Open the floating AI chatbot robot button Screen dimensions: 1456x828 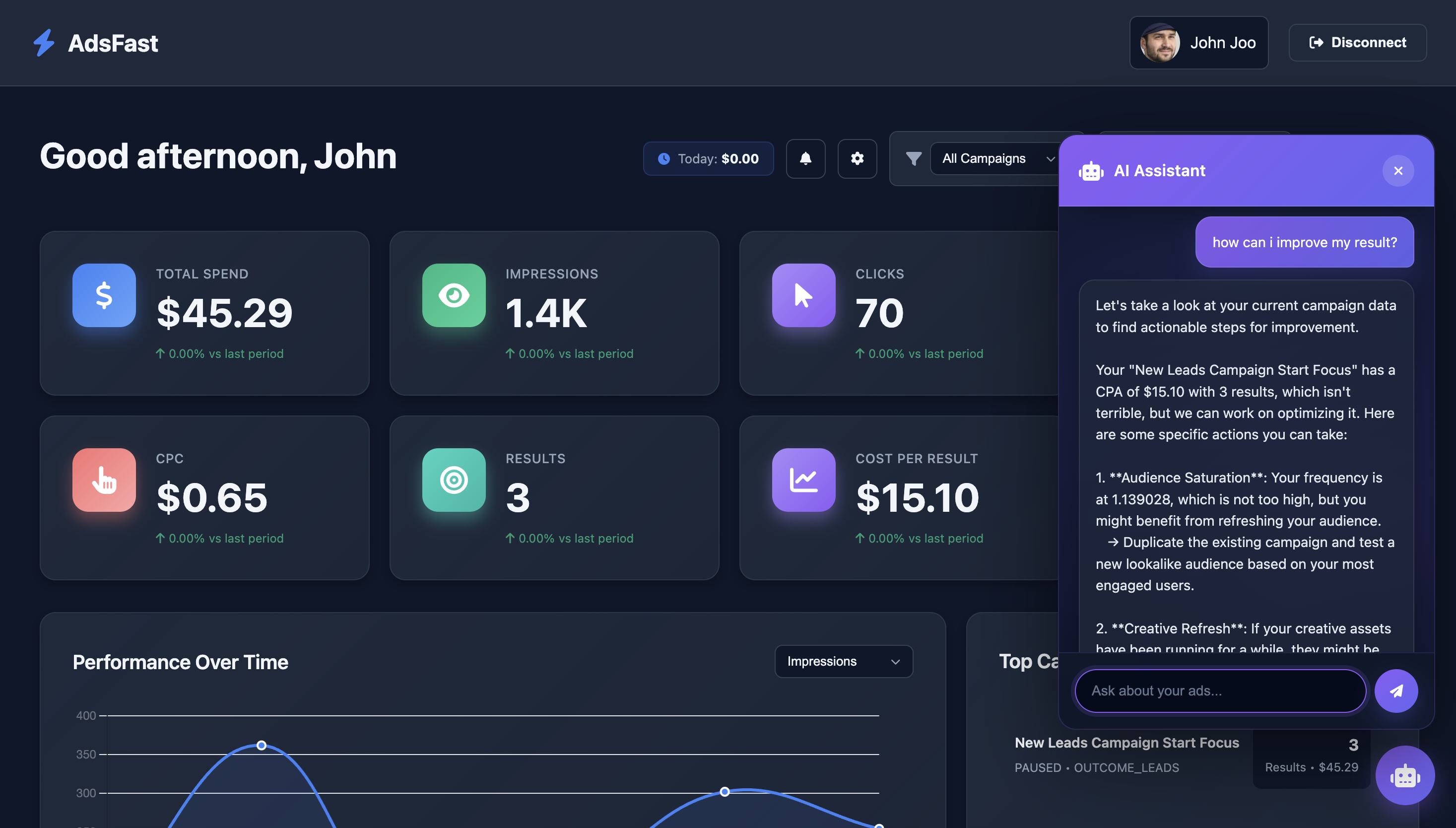1405,775
